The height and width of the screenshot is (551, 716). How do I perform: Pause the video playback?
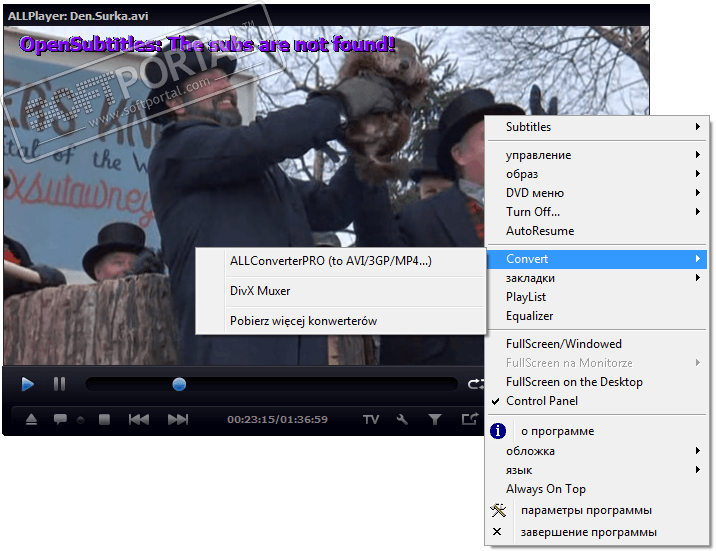pos(59,384)
